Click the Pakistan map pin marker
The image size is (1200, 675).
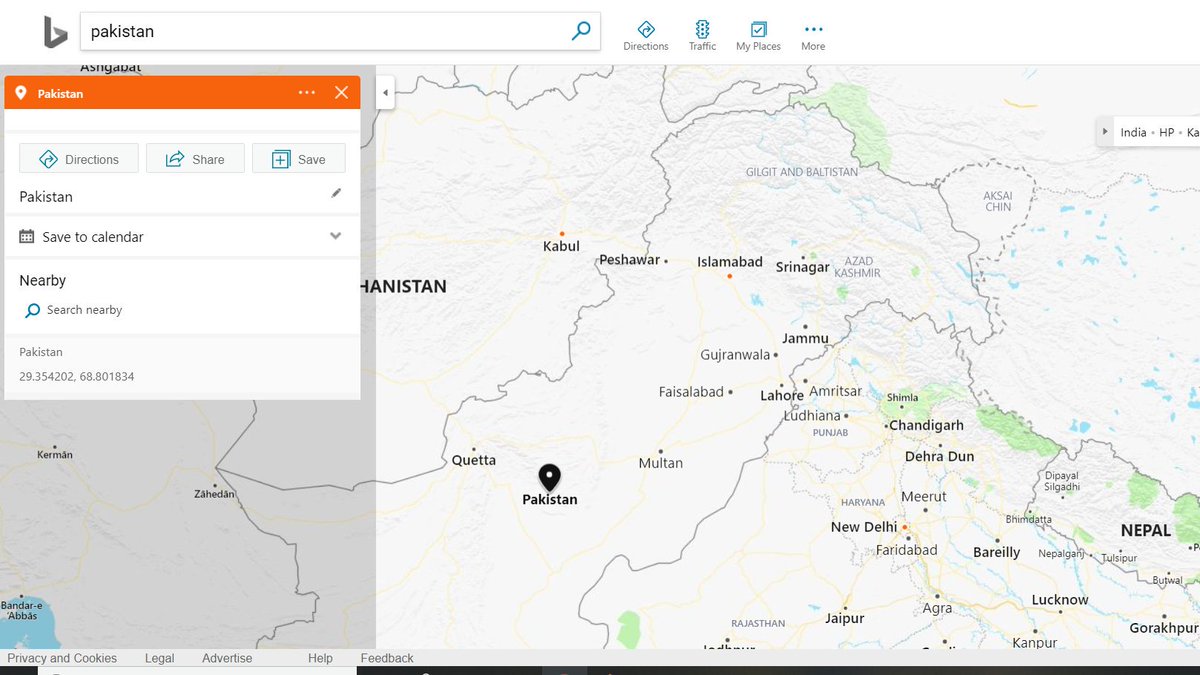(x=549, y=477)
